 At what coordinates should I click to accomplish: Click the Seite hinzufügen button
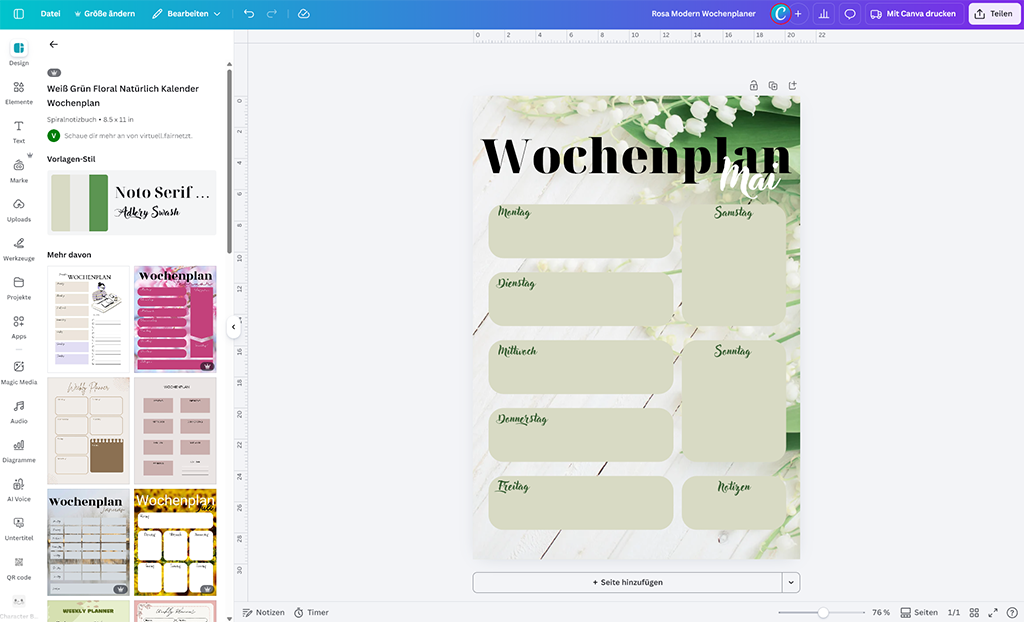pos(627,582)
